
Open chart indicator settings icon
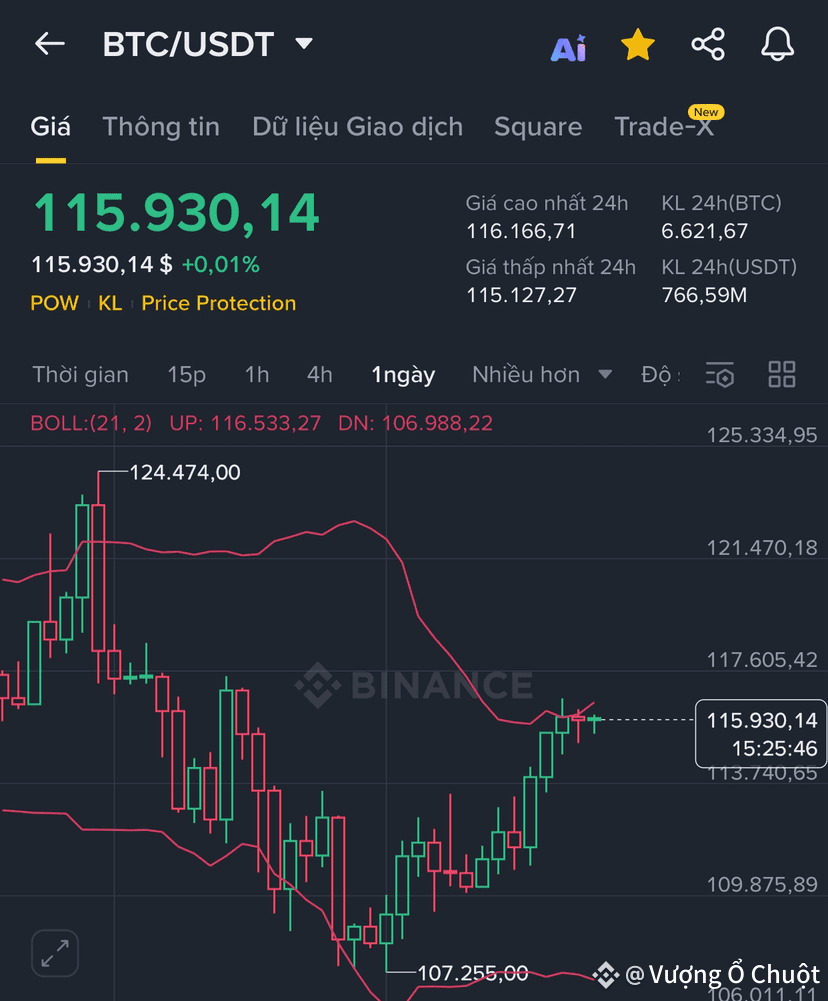tap(720, 375)
